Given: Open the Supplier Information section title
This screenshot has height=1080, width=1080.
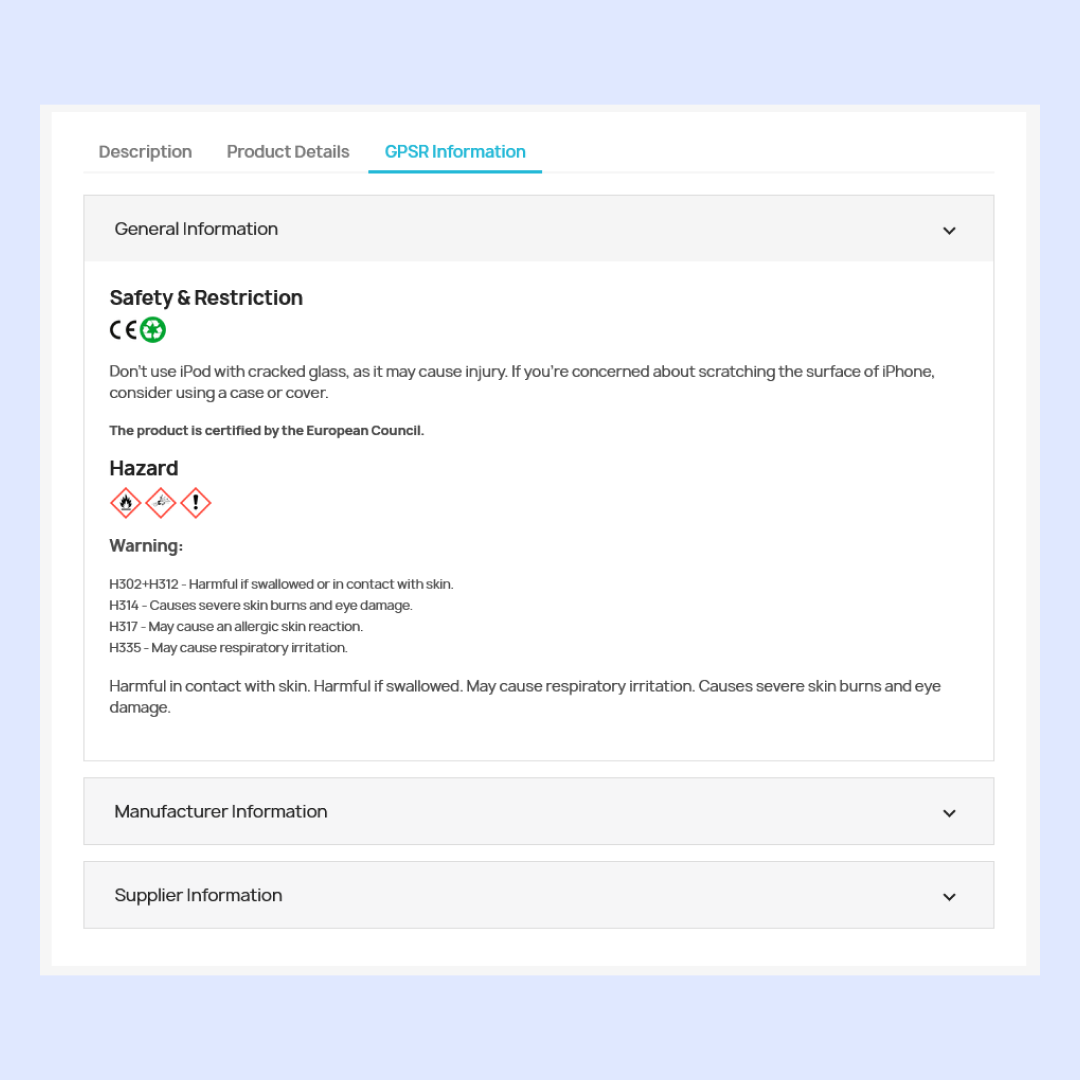Looking at the screenshot, I should pos(198,895).
